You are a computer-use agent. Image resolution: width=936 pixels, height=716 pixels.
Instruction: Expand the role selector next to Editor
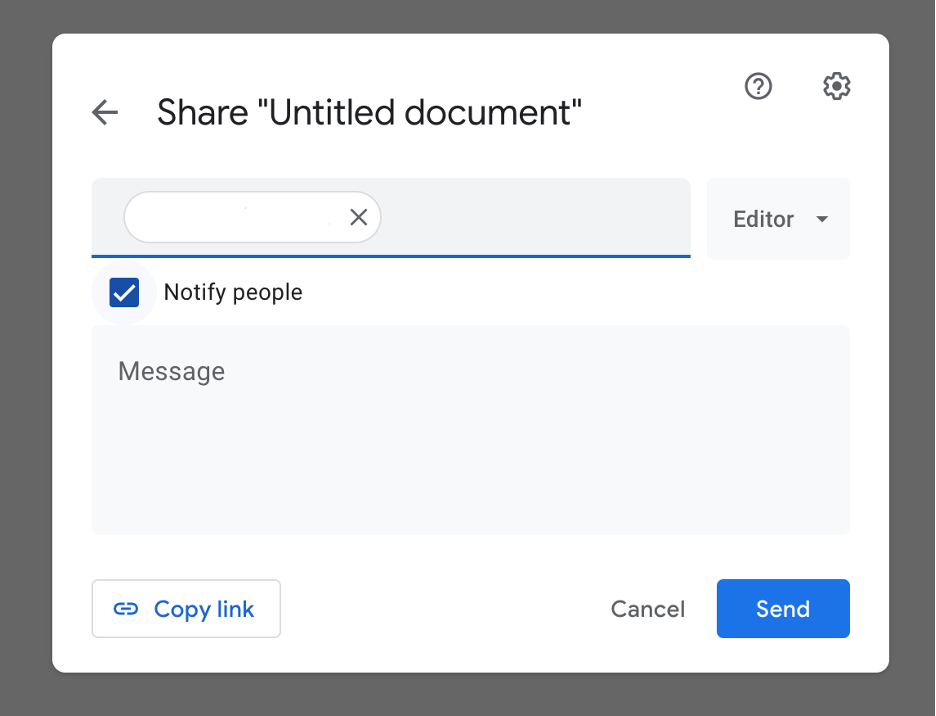pyautogui.click(x=822, y=219)
